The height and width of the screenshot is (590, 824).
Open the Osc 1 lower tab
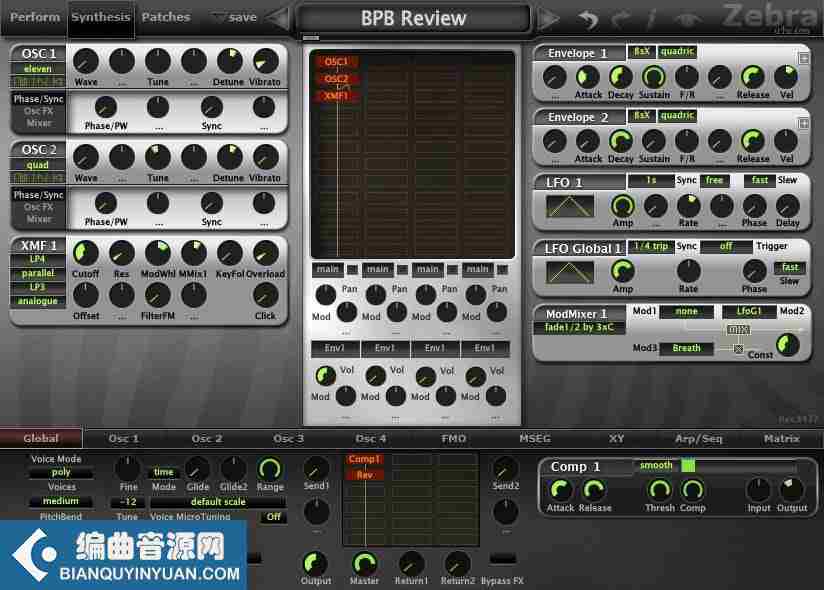(123, 438)
